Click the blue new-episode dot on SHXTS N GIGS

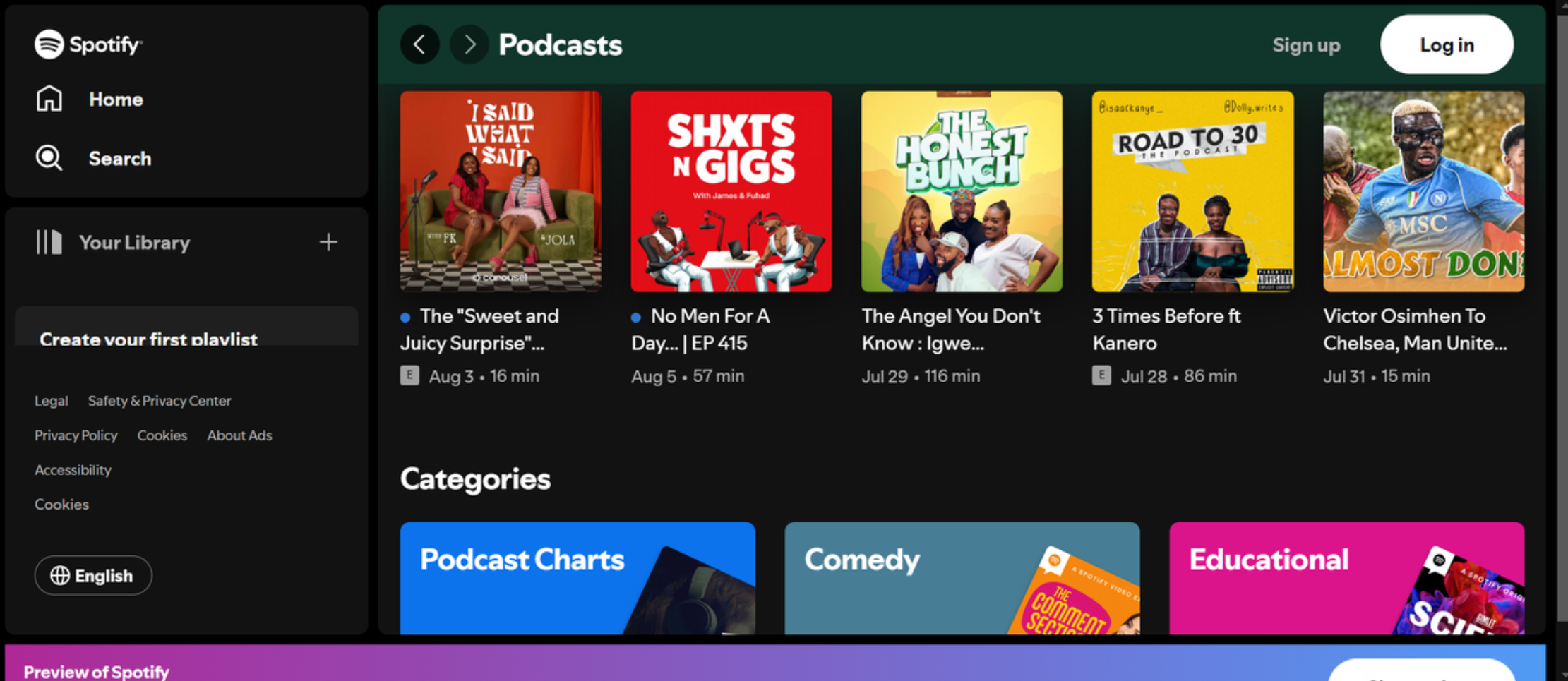point(636,317)
